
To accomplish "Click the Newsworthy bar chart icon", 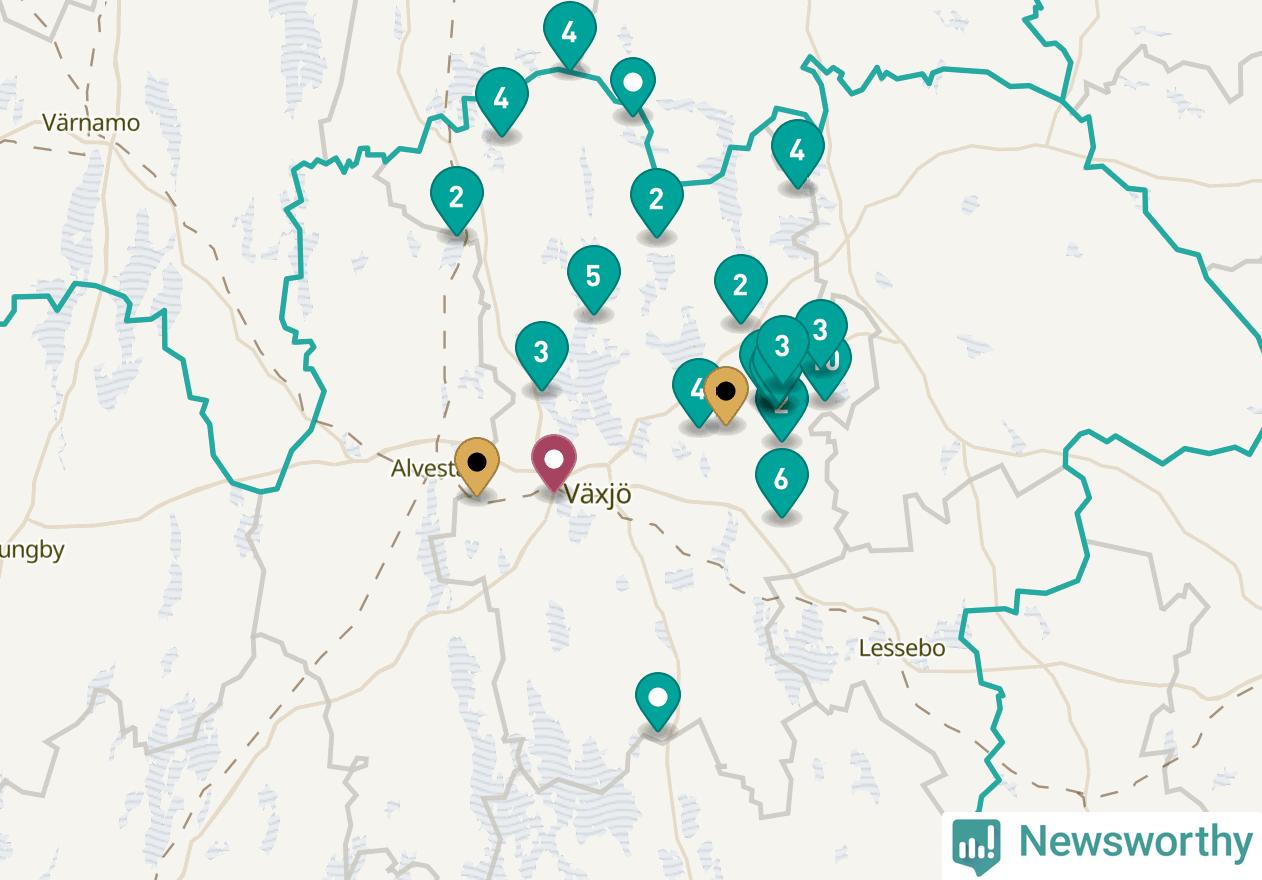I will tap(976, 843).
